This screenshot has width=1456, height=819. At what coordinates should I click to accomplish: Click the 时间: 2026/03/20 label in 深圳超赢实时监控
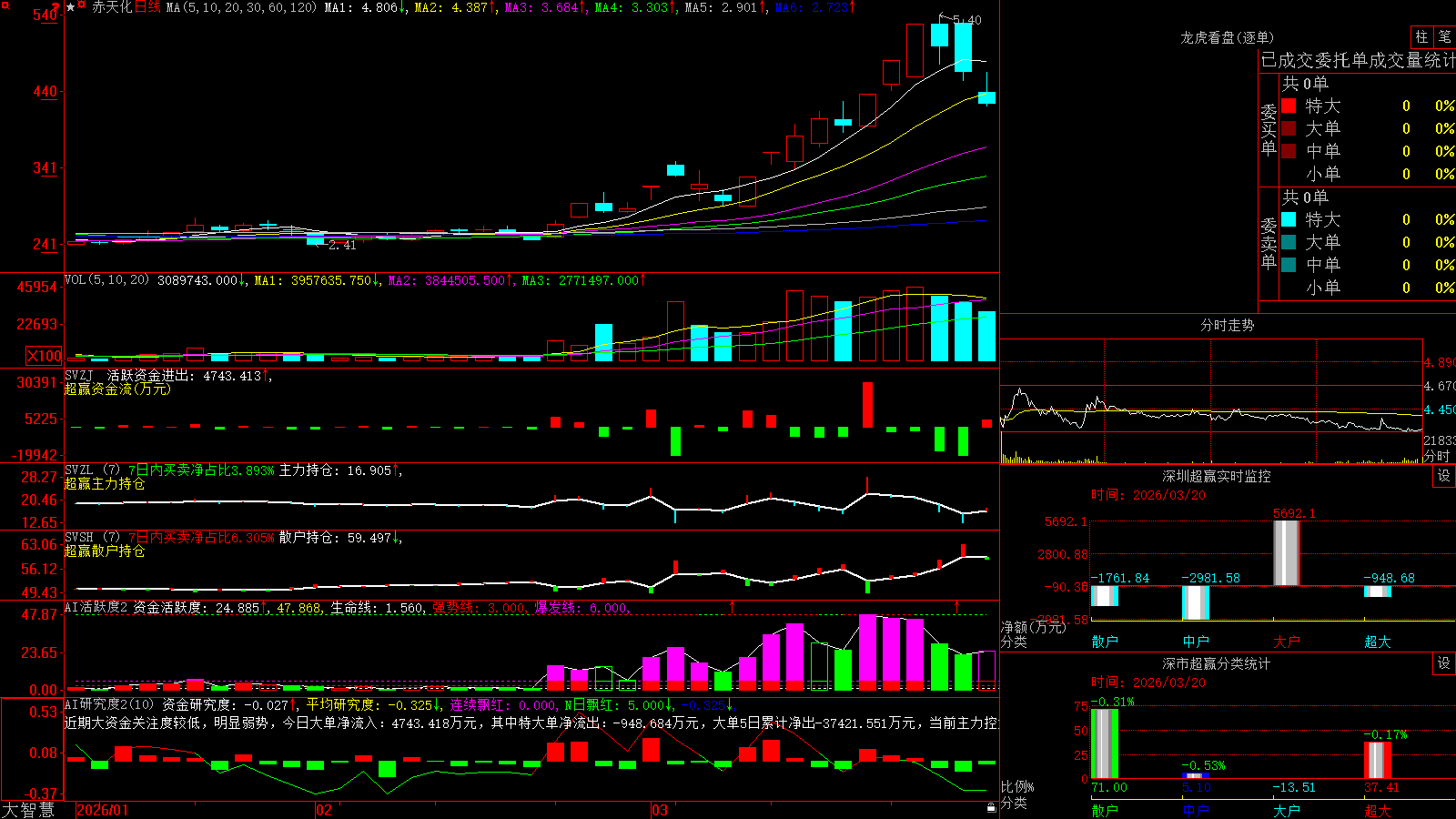tap(1148, 495)
